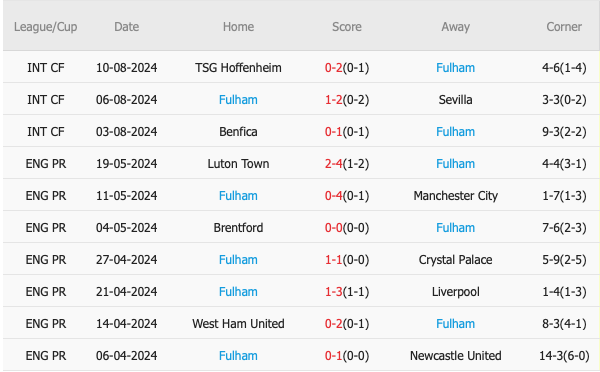Click the 0-4(0-1) score against Manchester City
The image size is (600, 372).
pos(347,196)
